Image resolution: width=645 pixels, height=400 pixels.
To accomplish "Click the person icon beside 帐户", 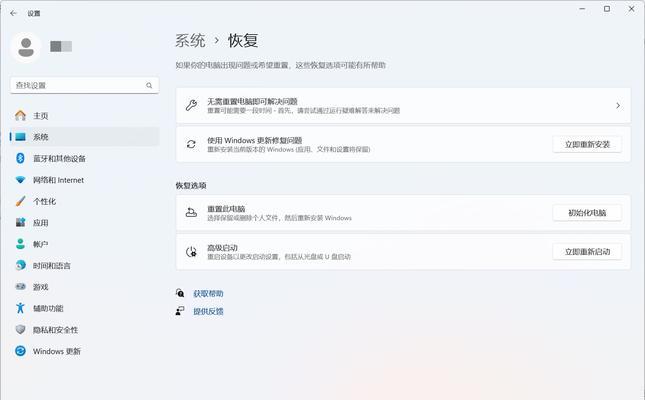I will coord(20,244).
